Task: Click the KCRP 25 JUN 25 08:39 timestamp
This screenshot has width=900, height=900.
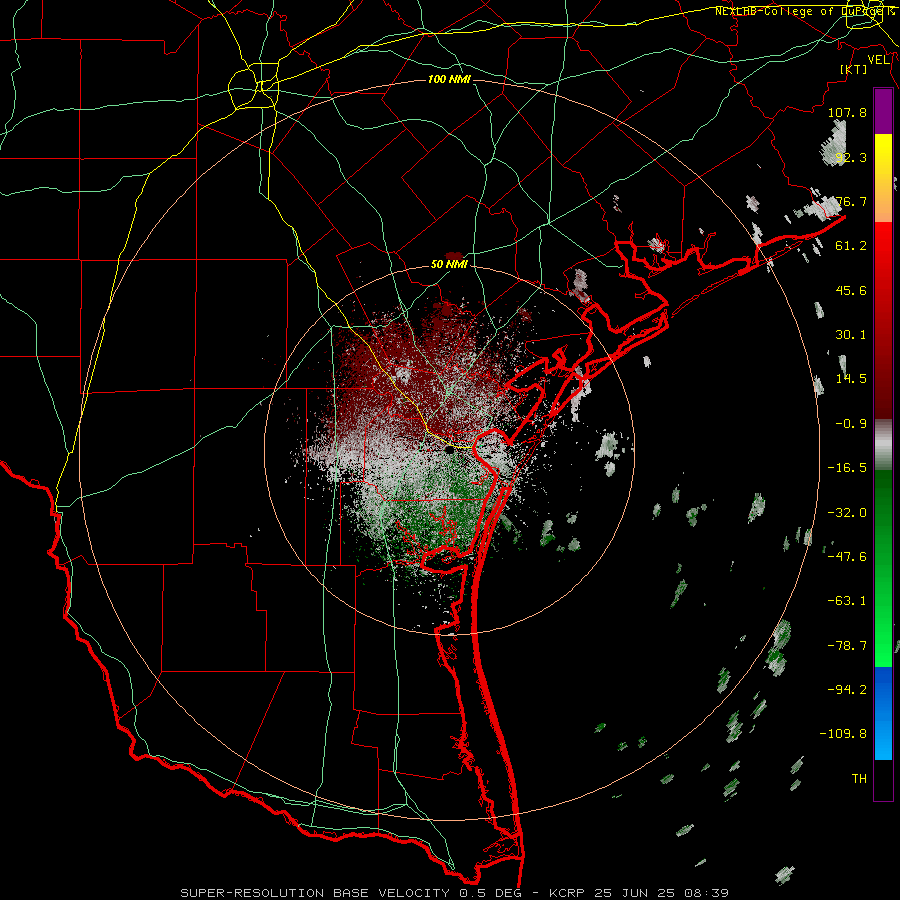Action: 639,893
